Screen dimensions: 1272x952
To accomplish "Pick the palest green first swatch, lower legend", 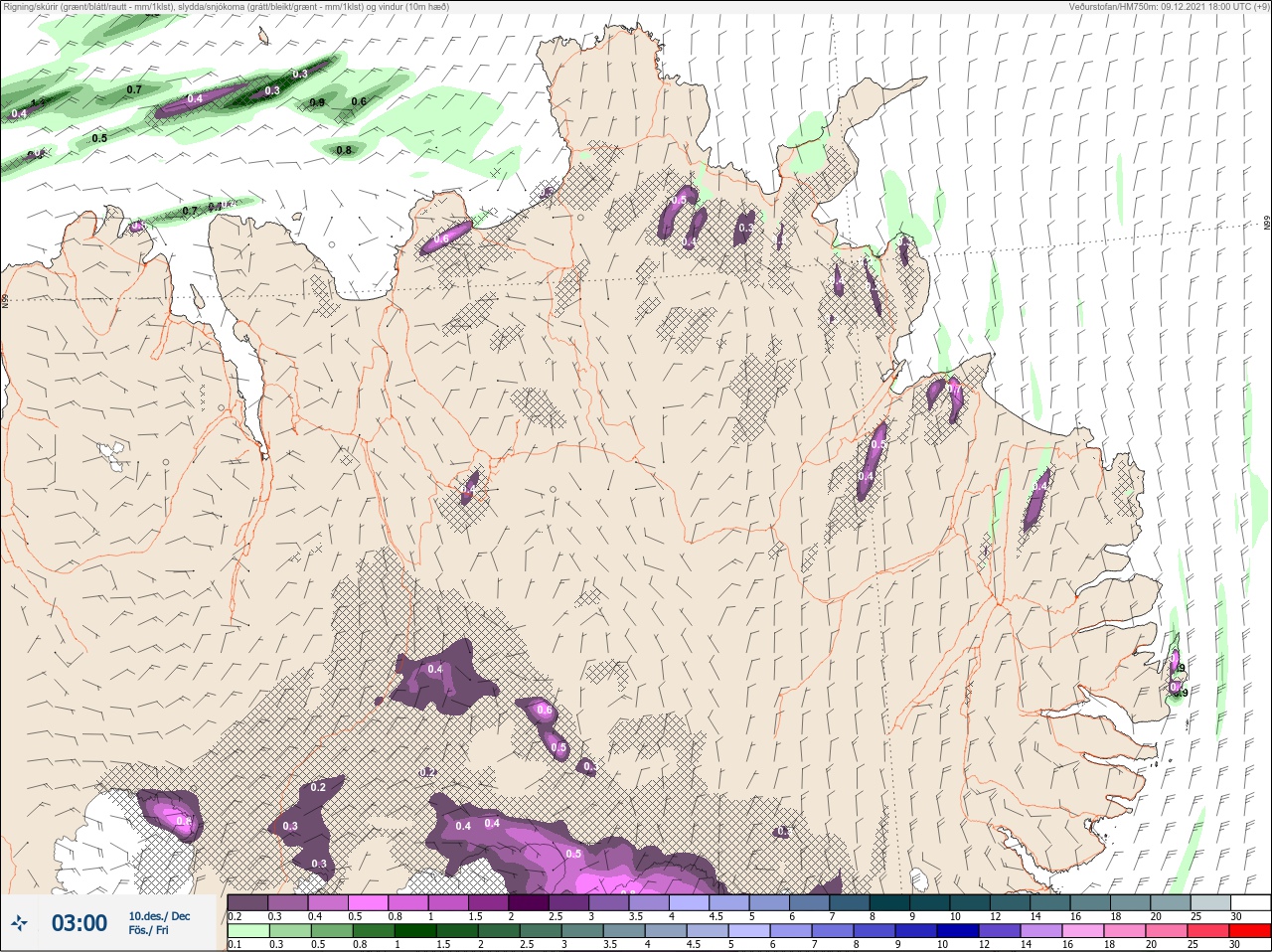I will pos(247,931).
